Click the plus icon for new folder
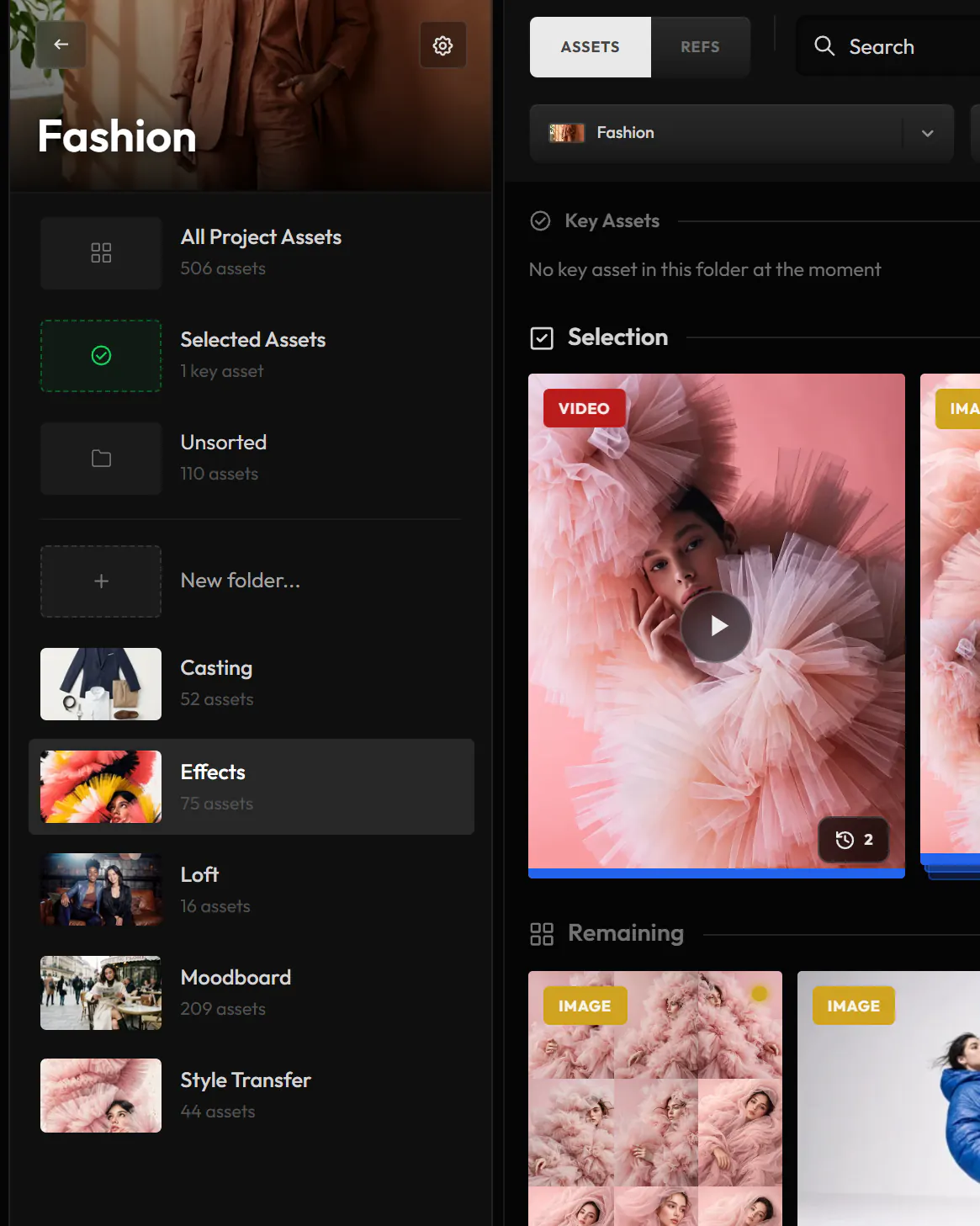 101,581
